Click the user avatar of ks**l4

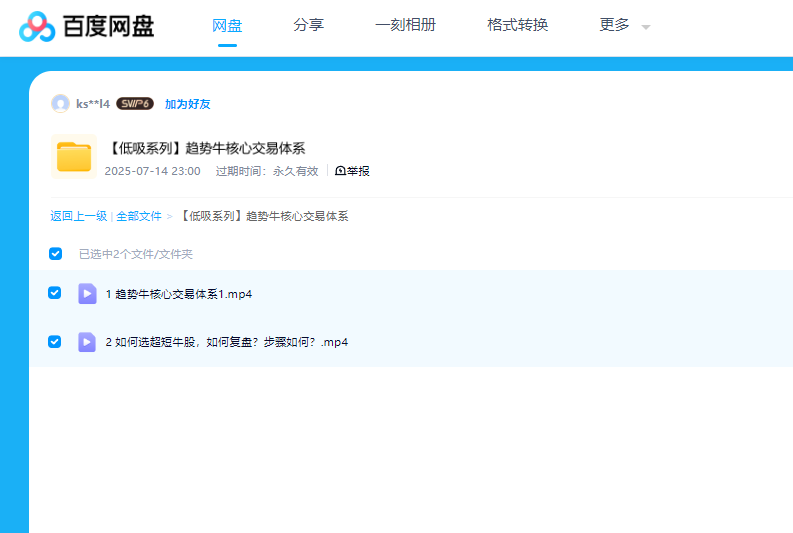(60, 104)
